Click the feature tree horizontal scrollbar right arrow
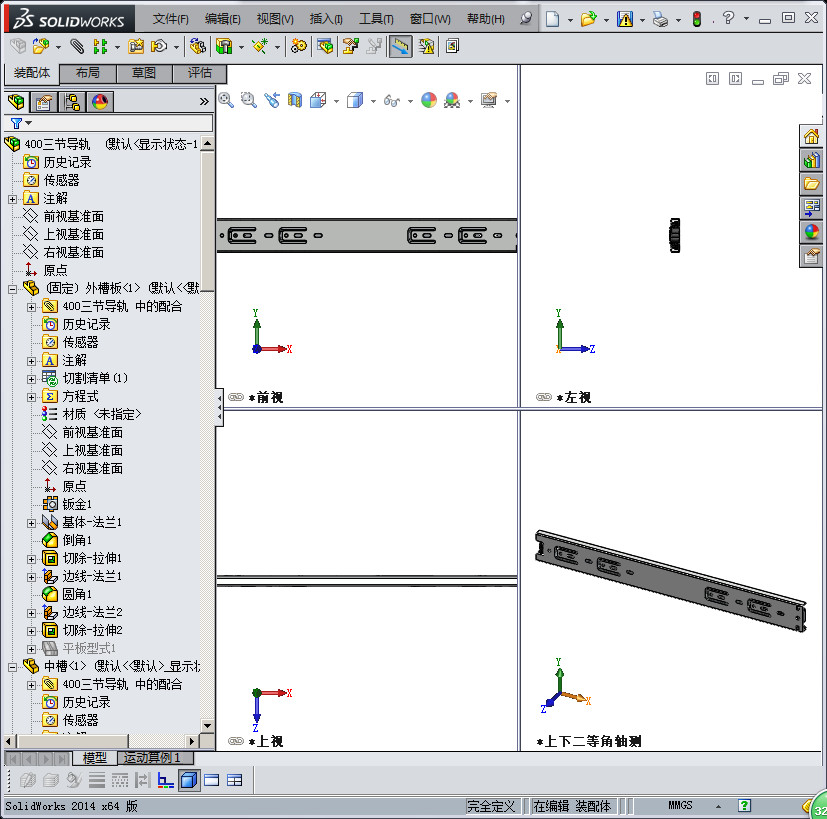 [192, 741]
